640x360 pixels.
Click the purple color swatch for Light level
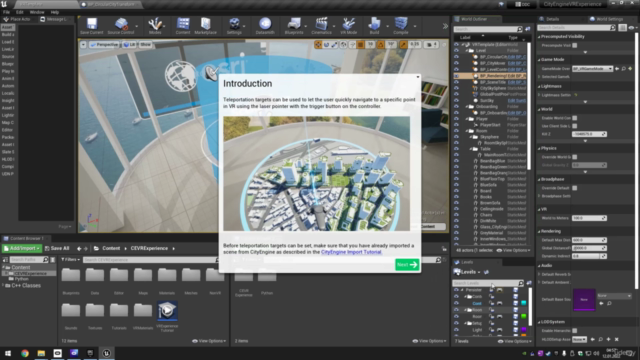pos(523,330)
